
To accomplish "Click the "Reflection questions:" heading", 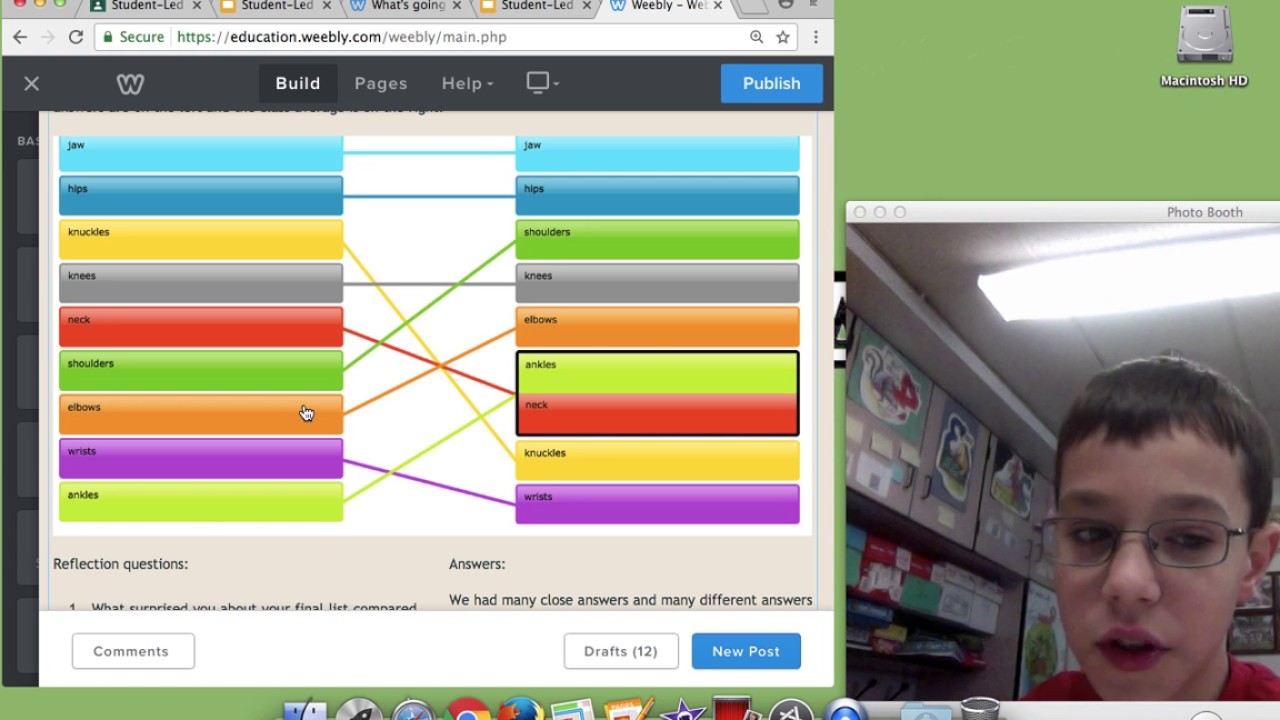I will pyautogui.click(x=121, y=564).
